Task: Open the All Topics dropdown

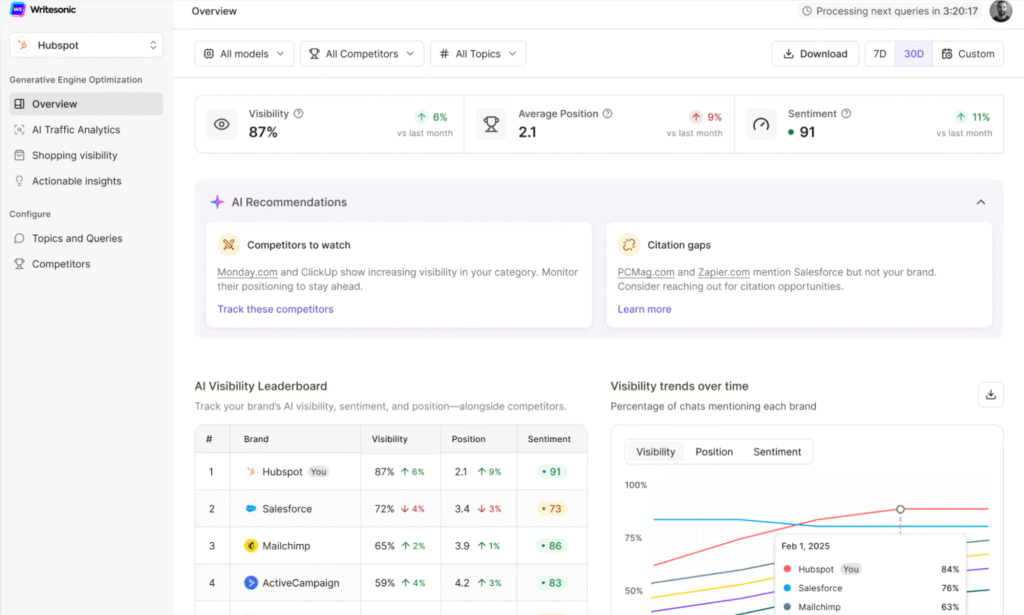Action: [x=478, y=54]
